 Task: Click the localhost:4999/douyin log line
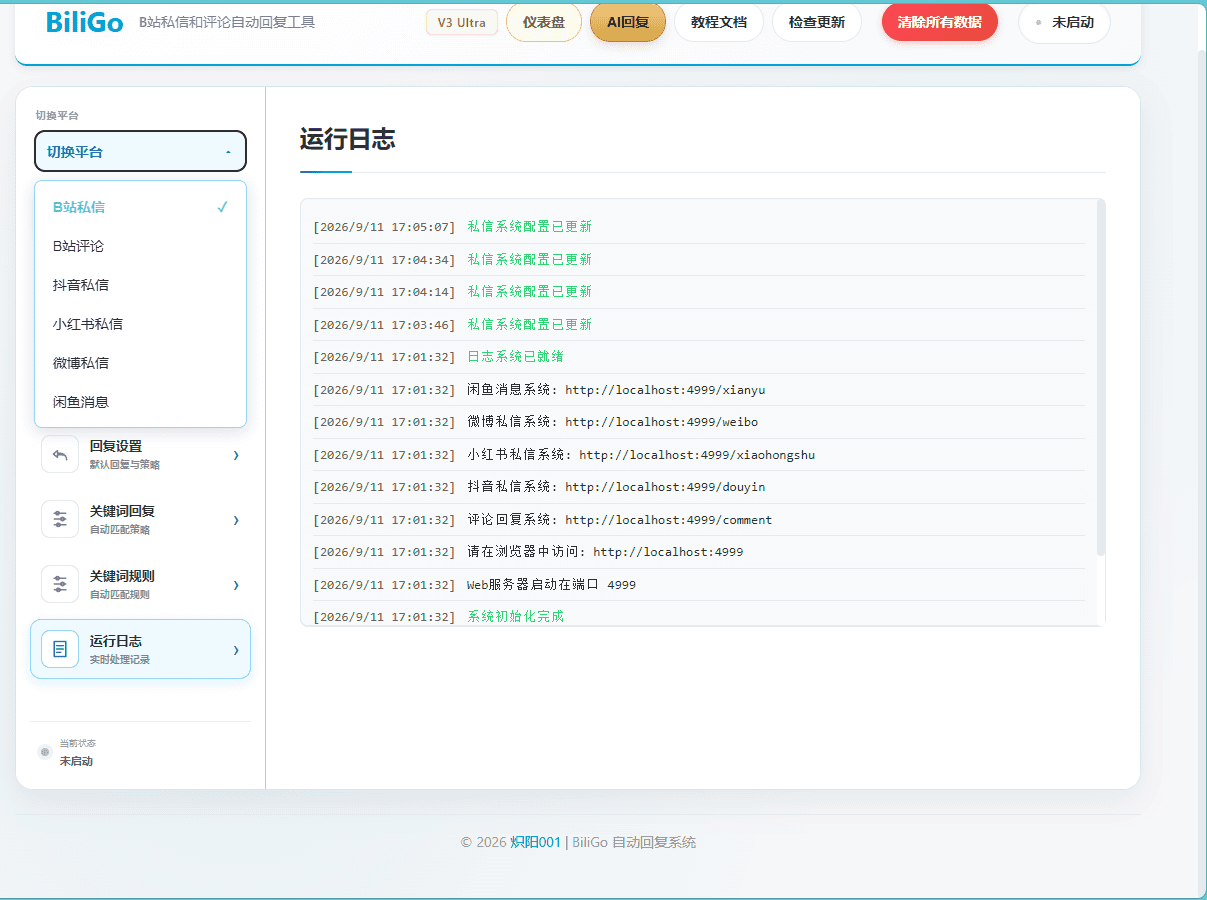698,487
